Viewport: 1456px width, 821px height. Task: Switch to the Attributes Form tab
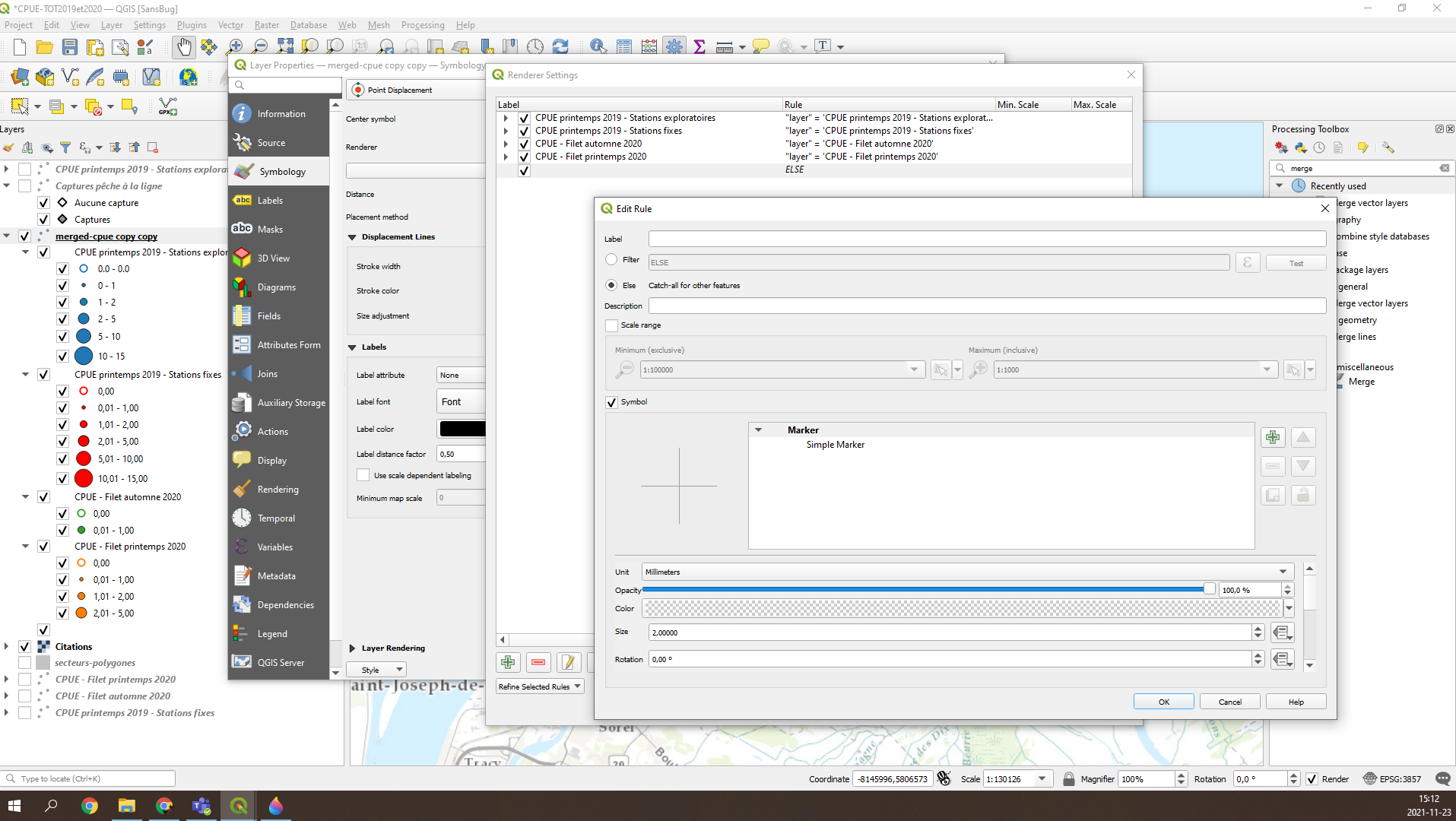[279, 345]
